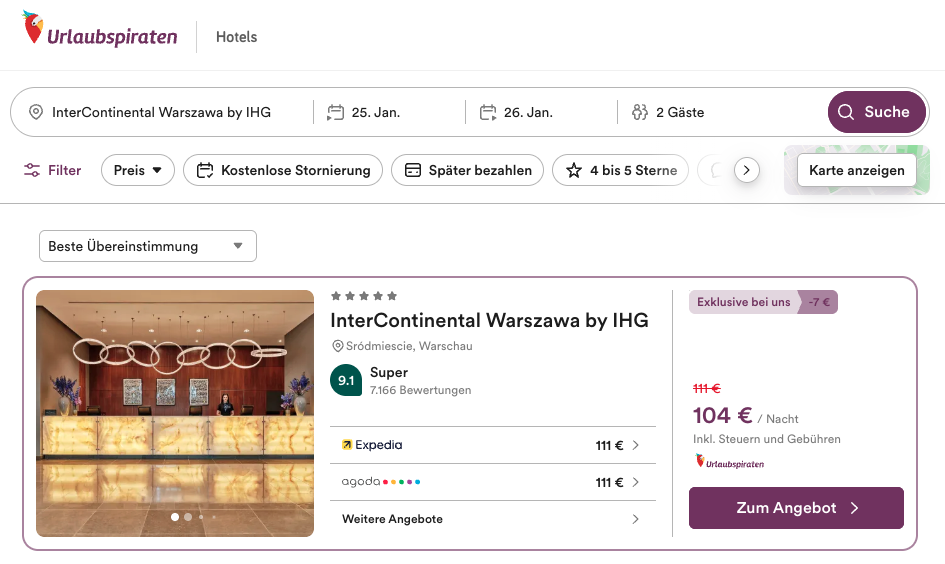Click the Filter sliders icon
Viewport: 945px width, 564px height.
click(x=33, y=170)
